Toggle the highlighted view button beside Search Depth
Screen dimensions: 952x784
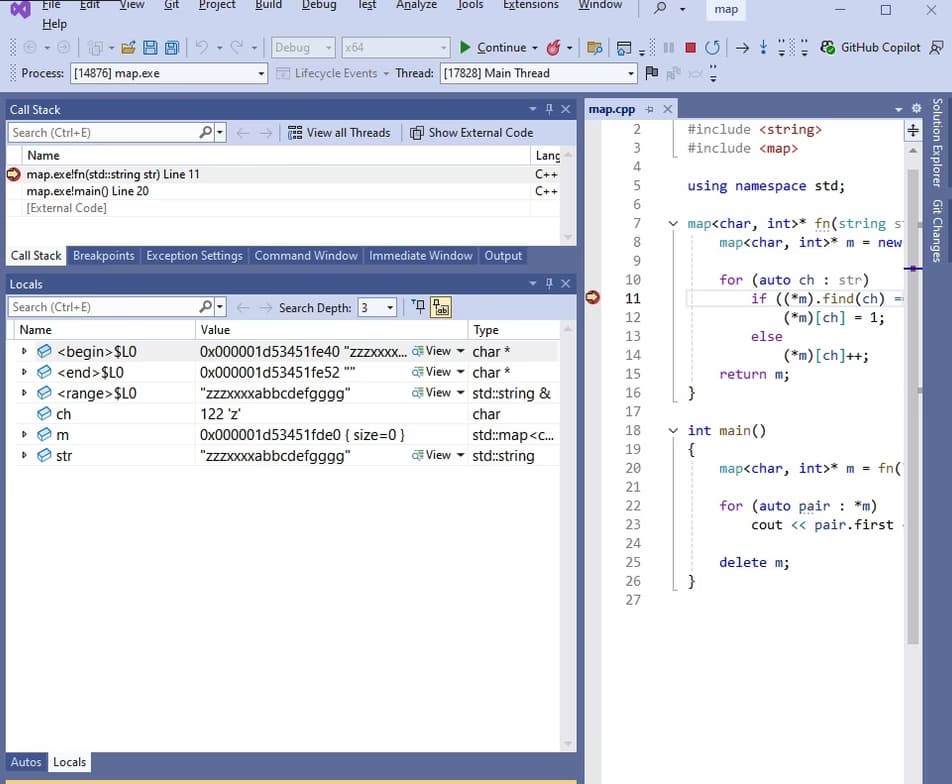click(x=440, y=308)
